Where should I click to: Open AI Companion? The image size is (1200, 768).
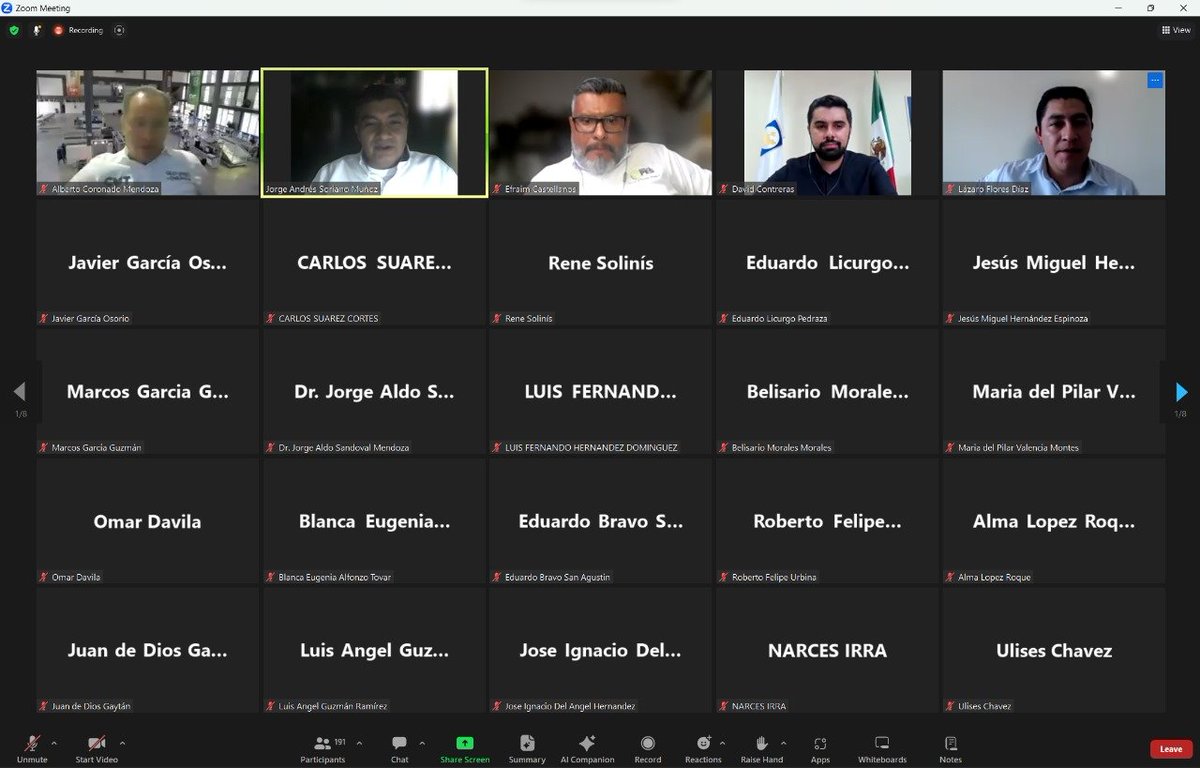click(587, 749)
